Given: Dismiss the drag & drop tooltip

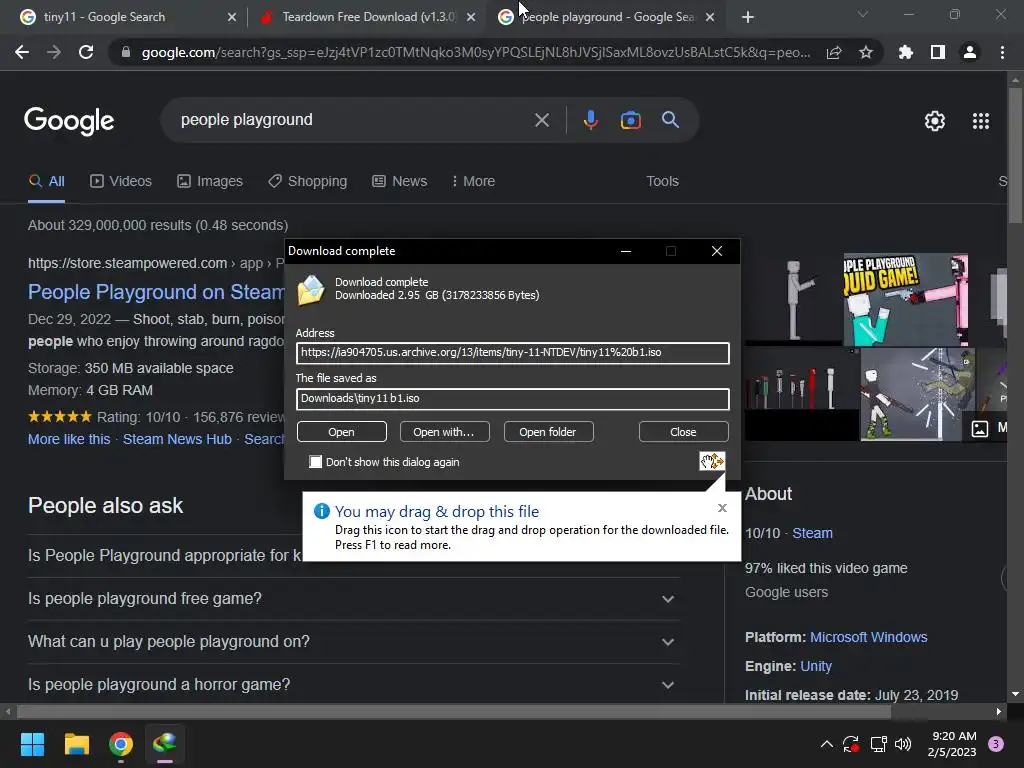Looking at the screenshot, I should click(x=722, y=507).
